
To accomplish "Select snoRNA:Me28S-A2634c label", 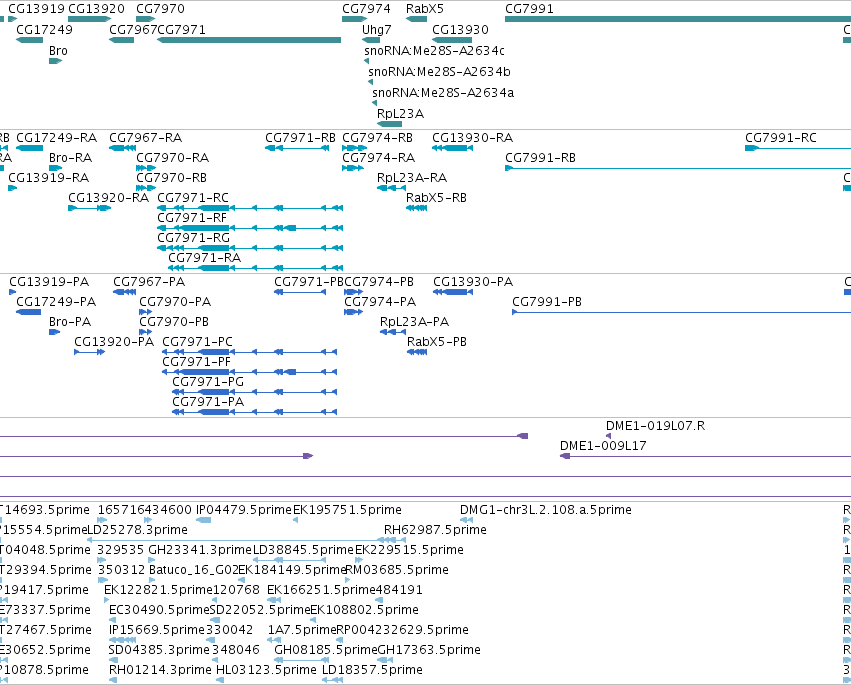I will [434, 50].
